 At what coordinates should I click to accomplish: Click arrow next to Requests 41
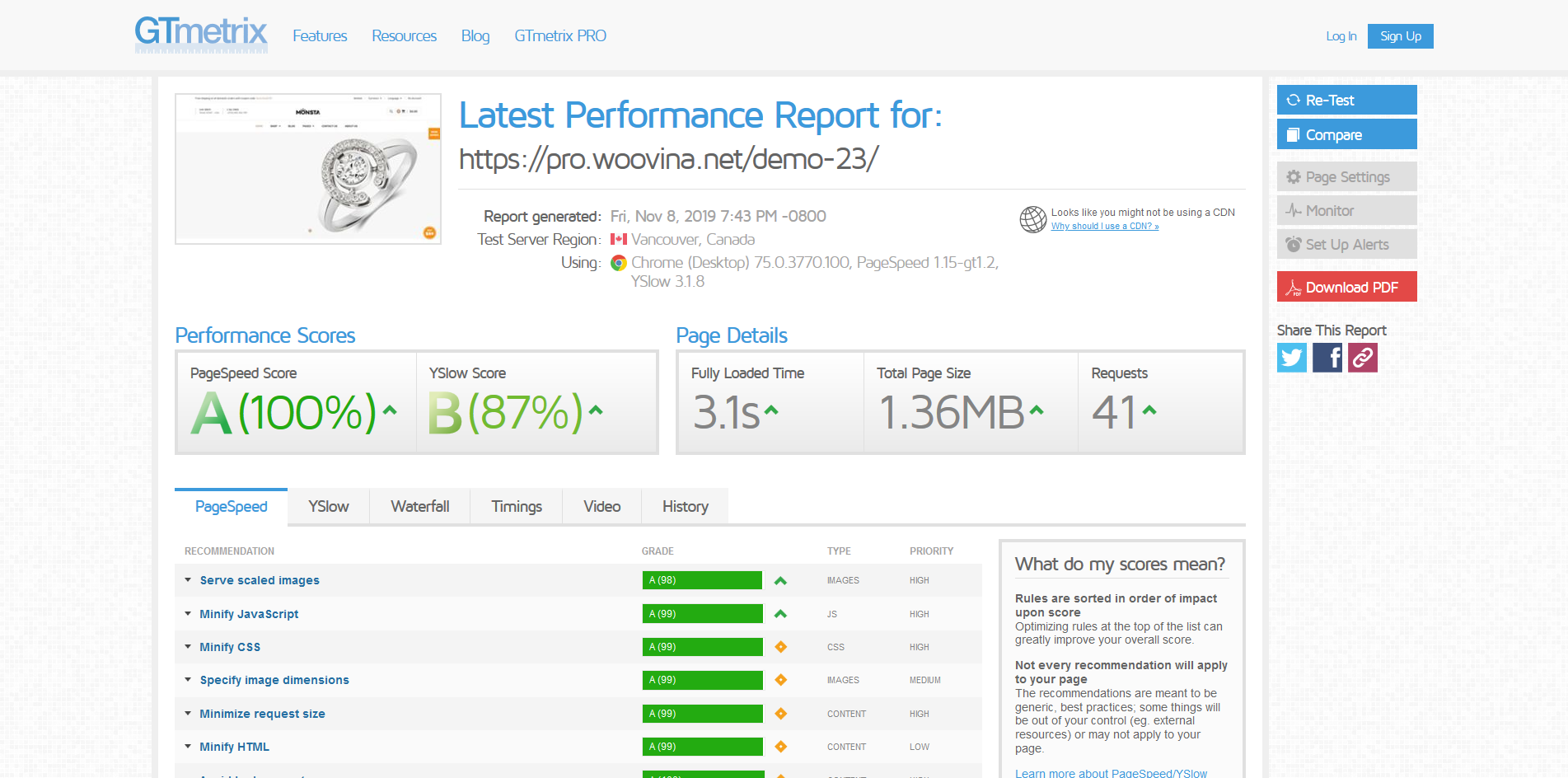click(x=1149, y=410)
